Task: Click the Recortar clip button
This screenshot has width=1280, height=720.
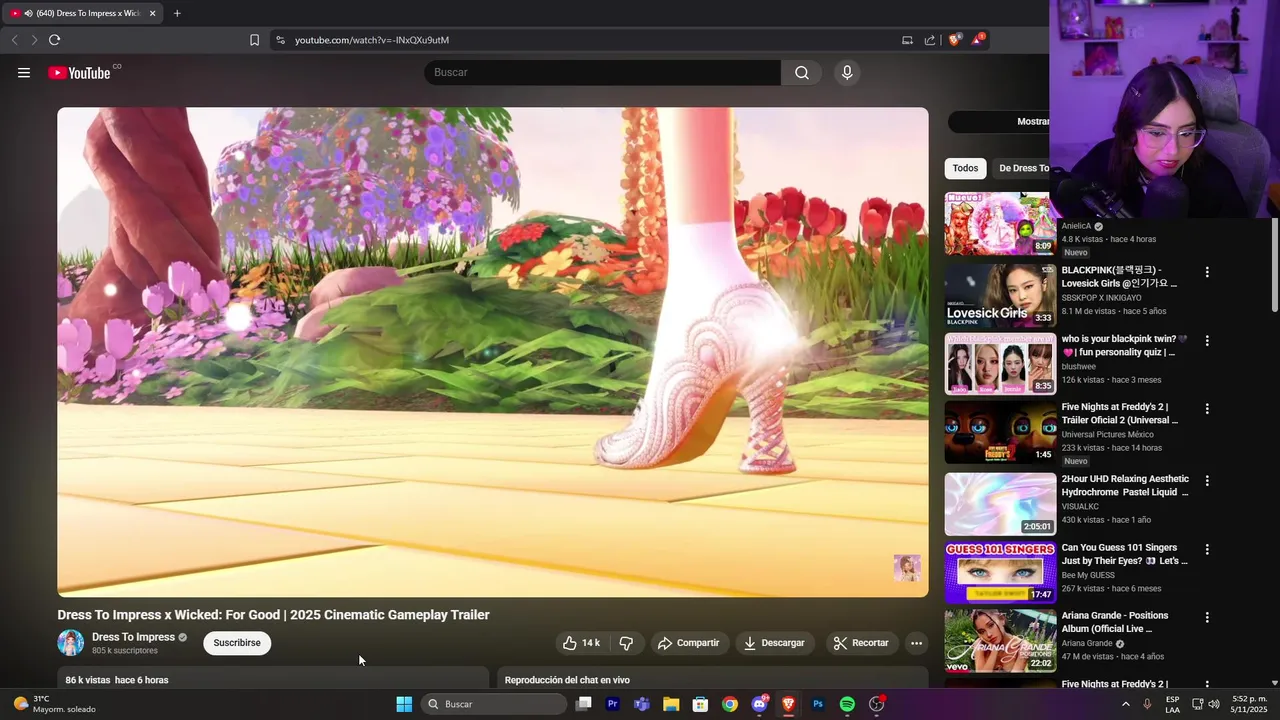Action: click(861, 643)
